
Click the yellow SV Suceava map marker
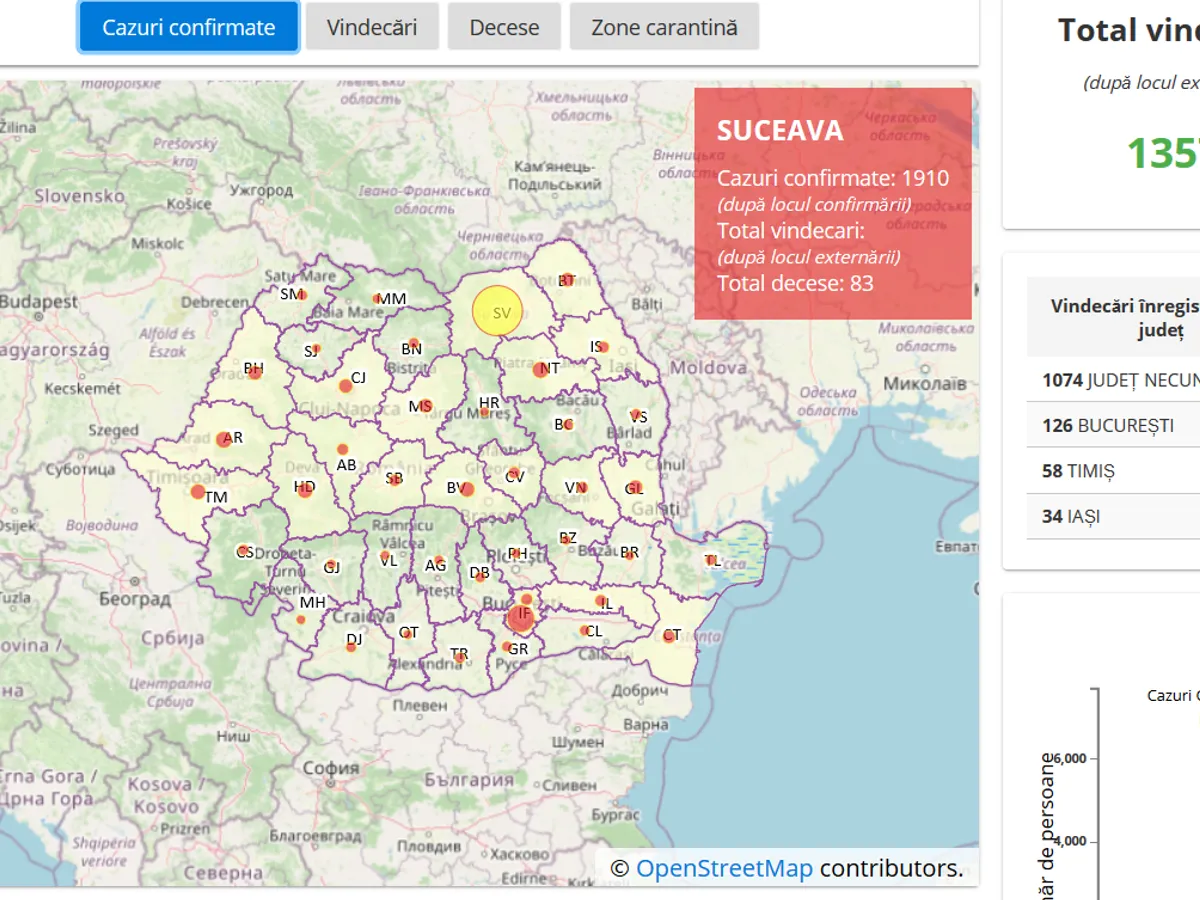click(497, 311)
